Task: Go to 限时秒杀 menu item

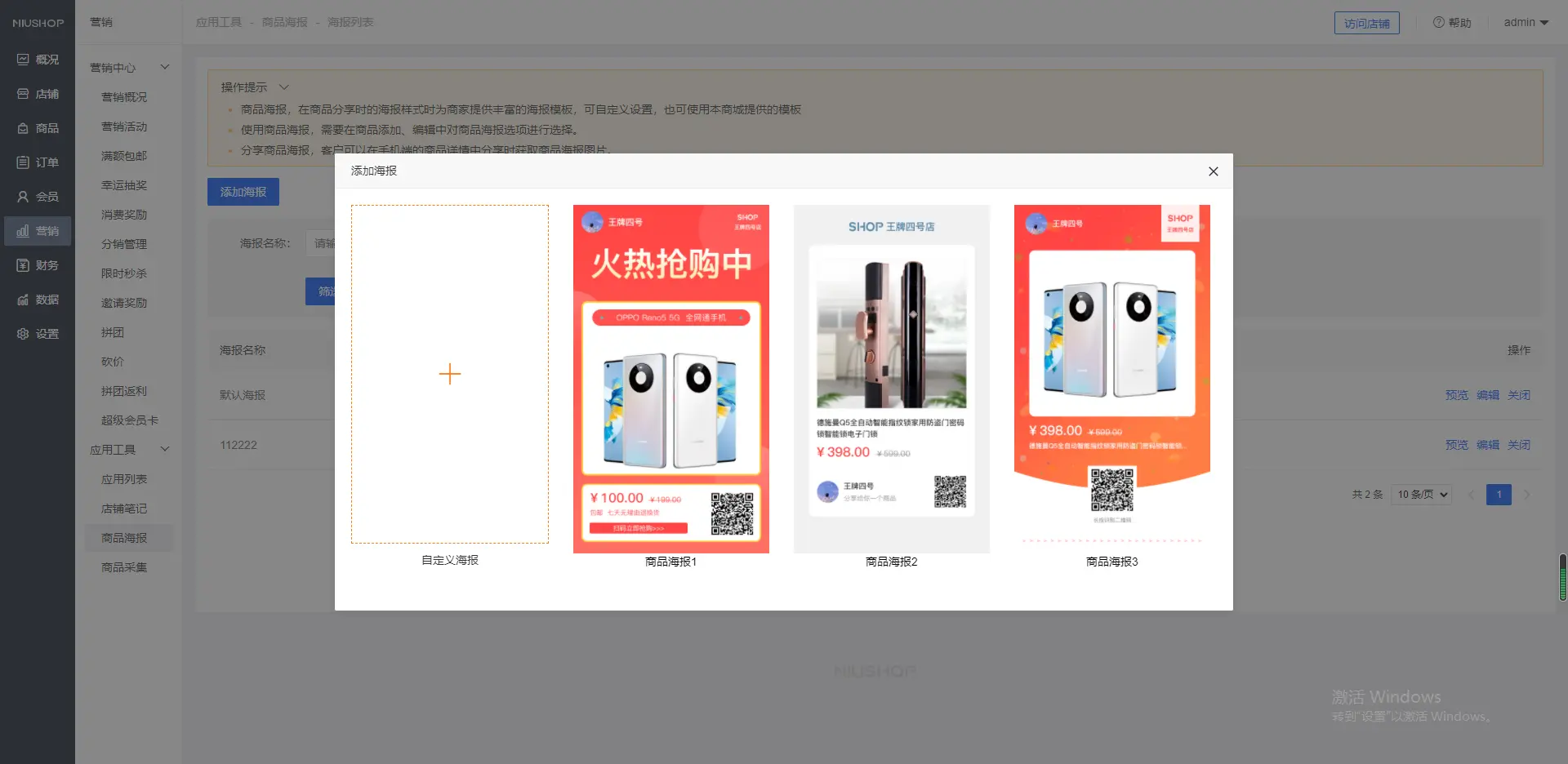Action: 124,273
